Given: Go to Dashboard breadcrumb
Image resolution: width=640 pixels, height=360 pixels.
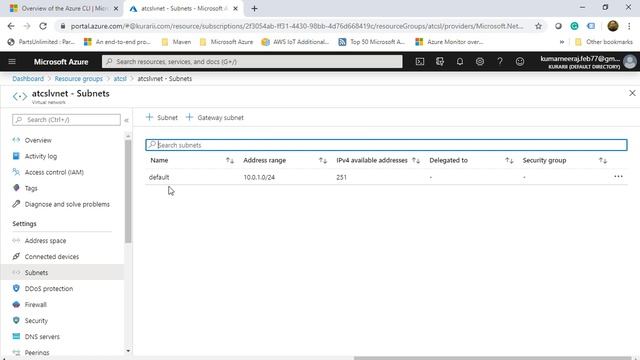Looking at the screenshot, I should 28,78.
